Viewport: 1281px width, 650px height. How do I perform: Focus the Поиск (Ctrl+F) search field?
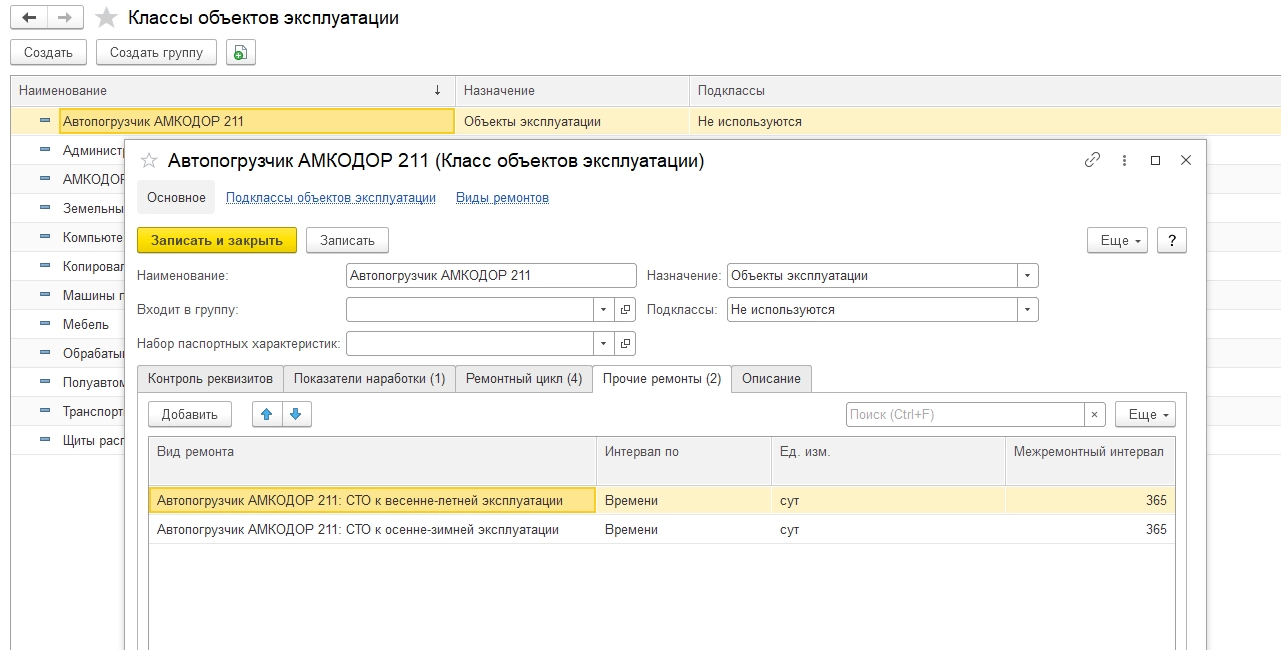(x=965, y=414)
